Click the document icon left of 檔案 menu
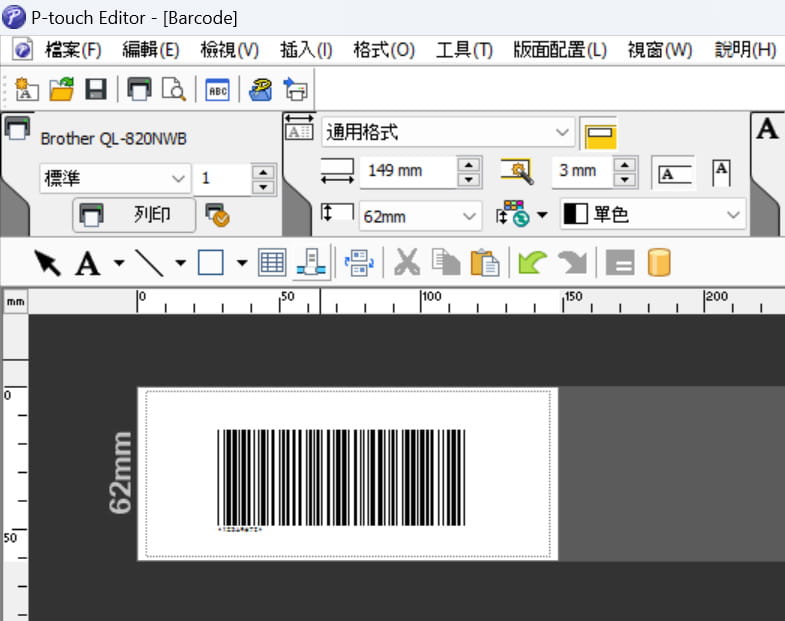The height and width of the screenshot is (621, 785). pyautogui.click(x=23, y=50)
